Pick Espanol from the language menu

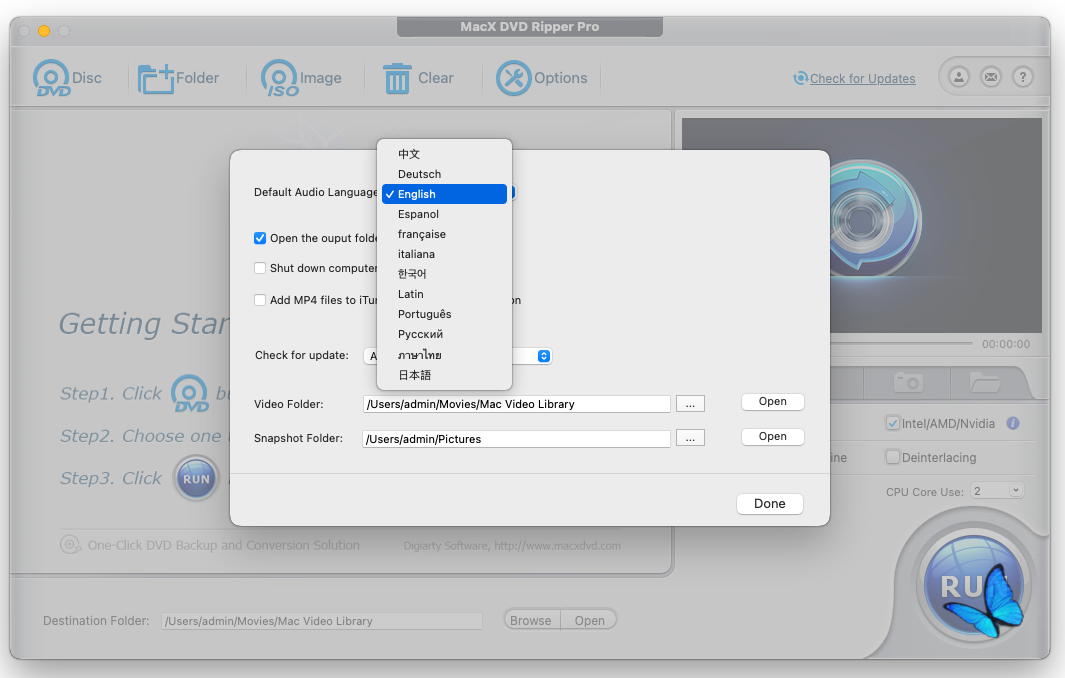tap(444, 214)
